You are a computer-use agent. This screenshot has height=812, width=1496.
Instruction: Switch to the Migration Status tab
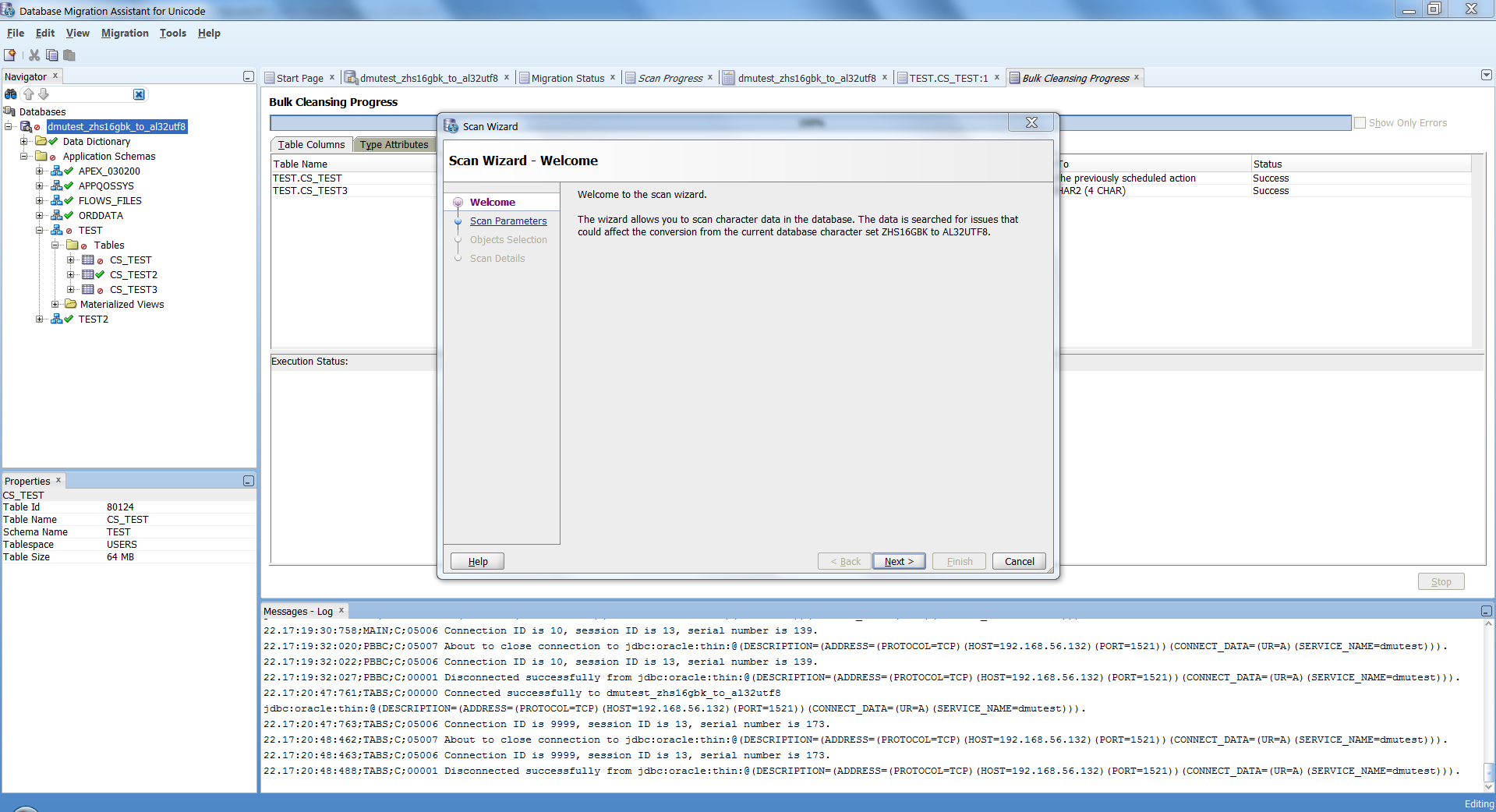(x=568, y=78)
